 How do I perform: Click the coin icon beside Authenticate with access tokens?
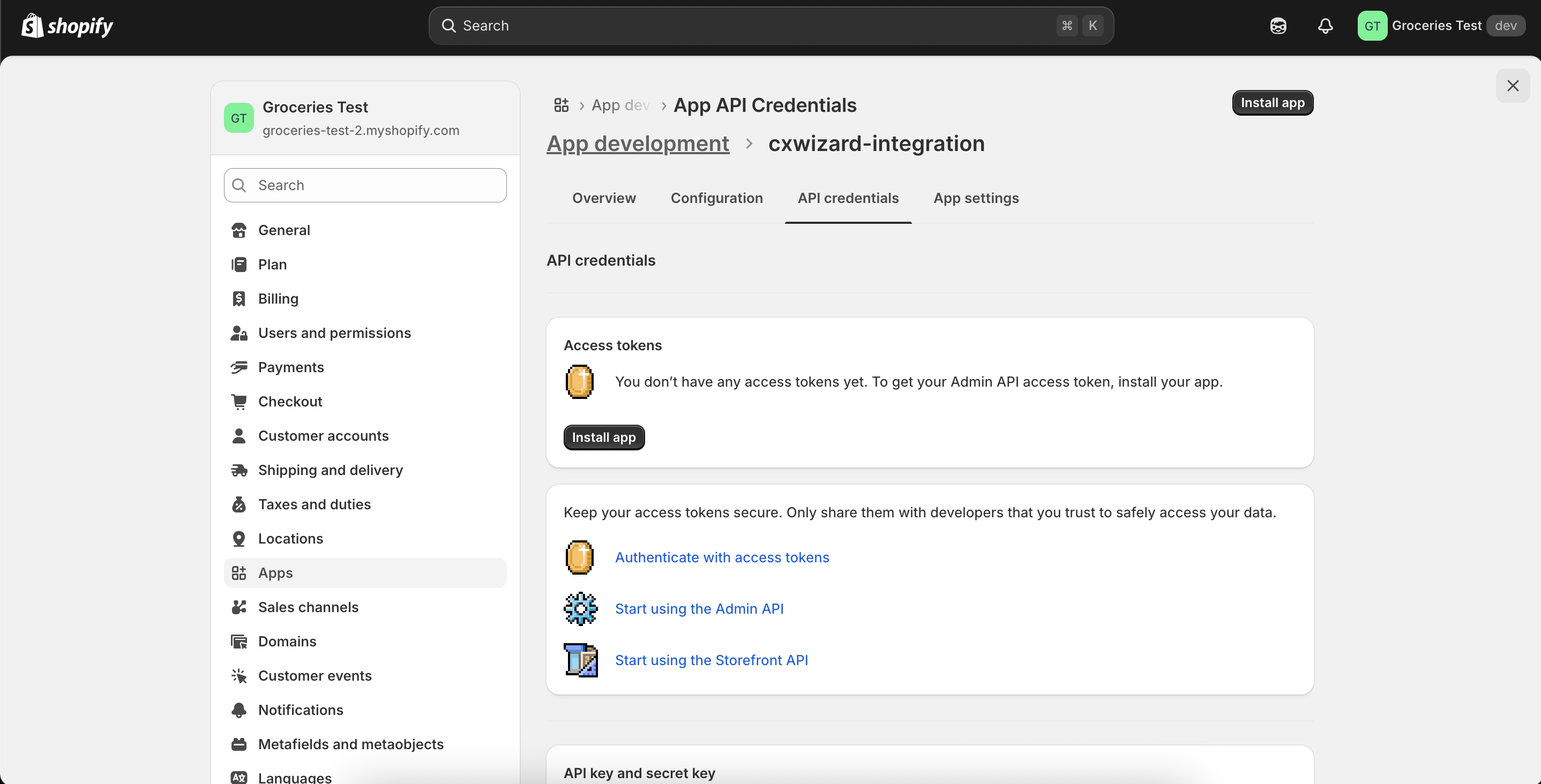tap(579, 557)
